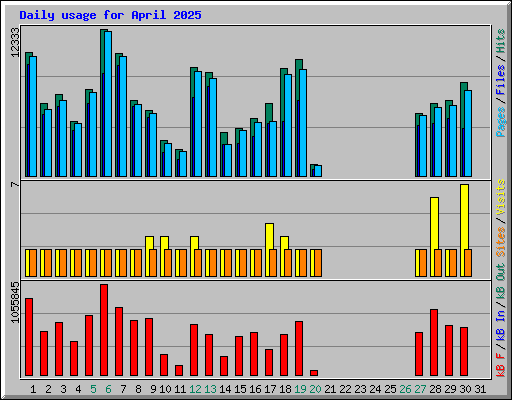Select the cyan pages bar for day 19
This screenshot has height=400, width=512.
(303, 123)
